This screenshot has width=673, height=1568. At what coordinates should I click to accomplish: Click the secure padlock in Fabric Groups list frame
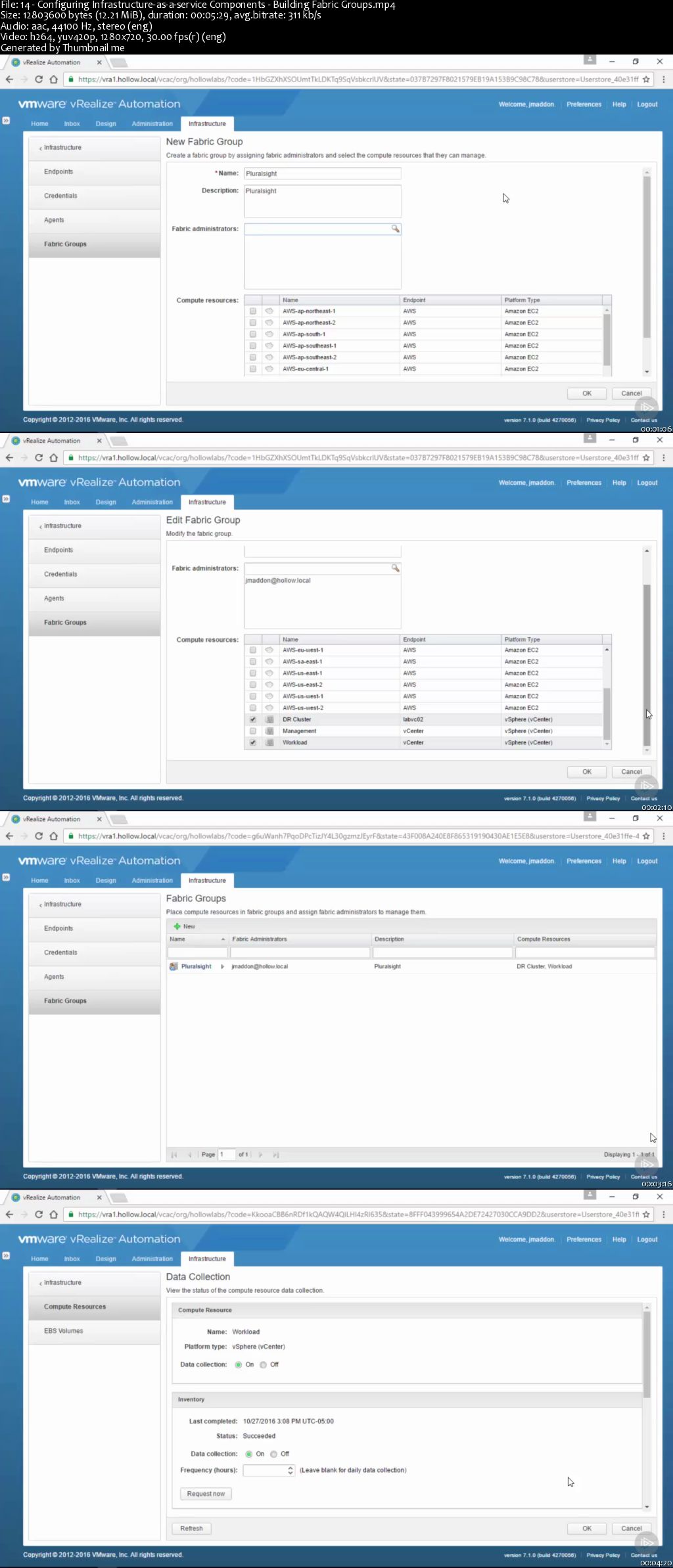71,836
